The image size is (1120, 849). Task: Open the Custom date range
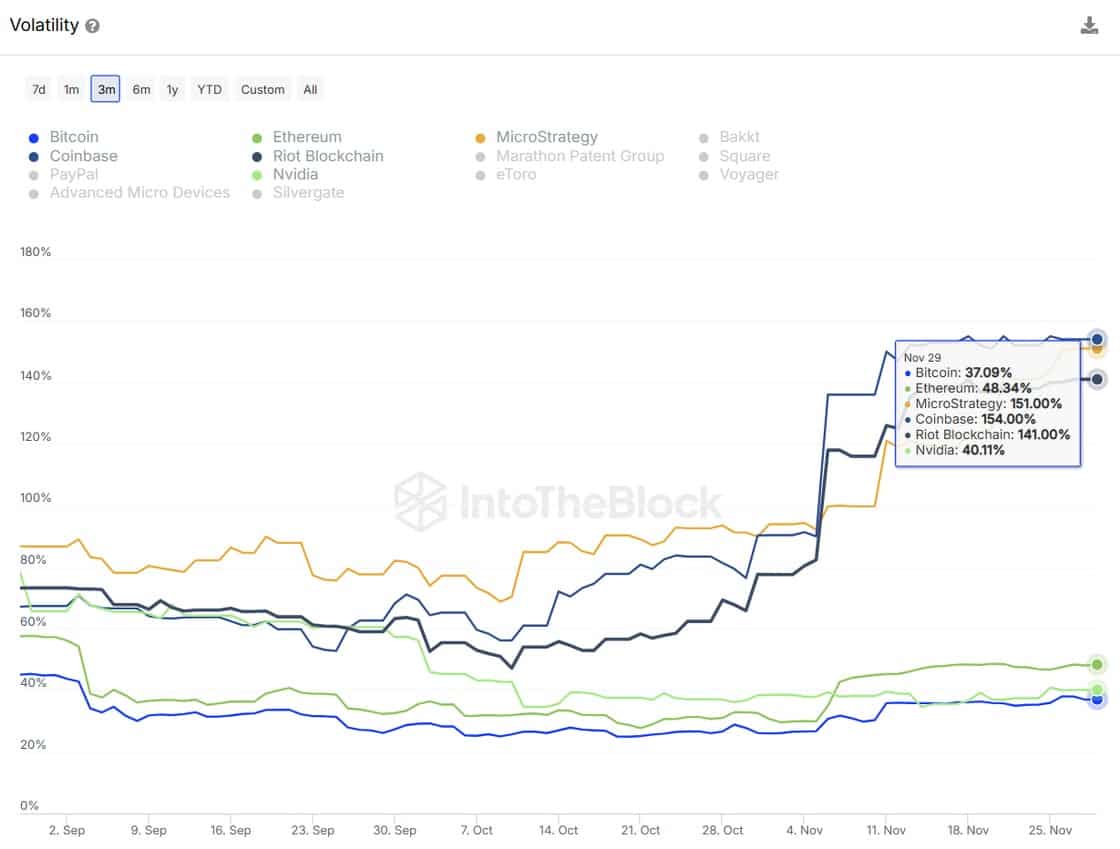[262, 89]
